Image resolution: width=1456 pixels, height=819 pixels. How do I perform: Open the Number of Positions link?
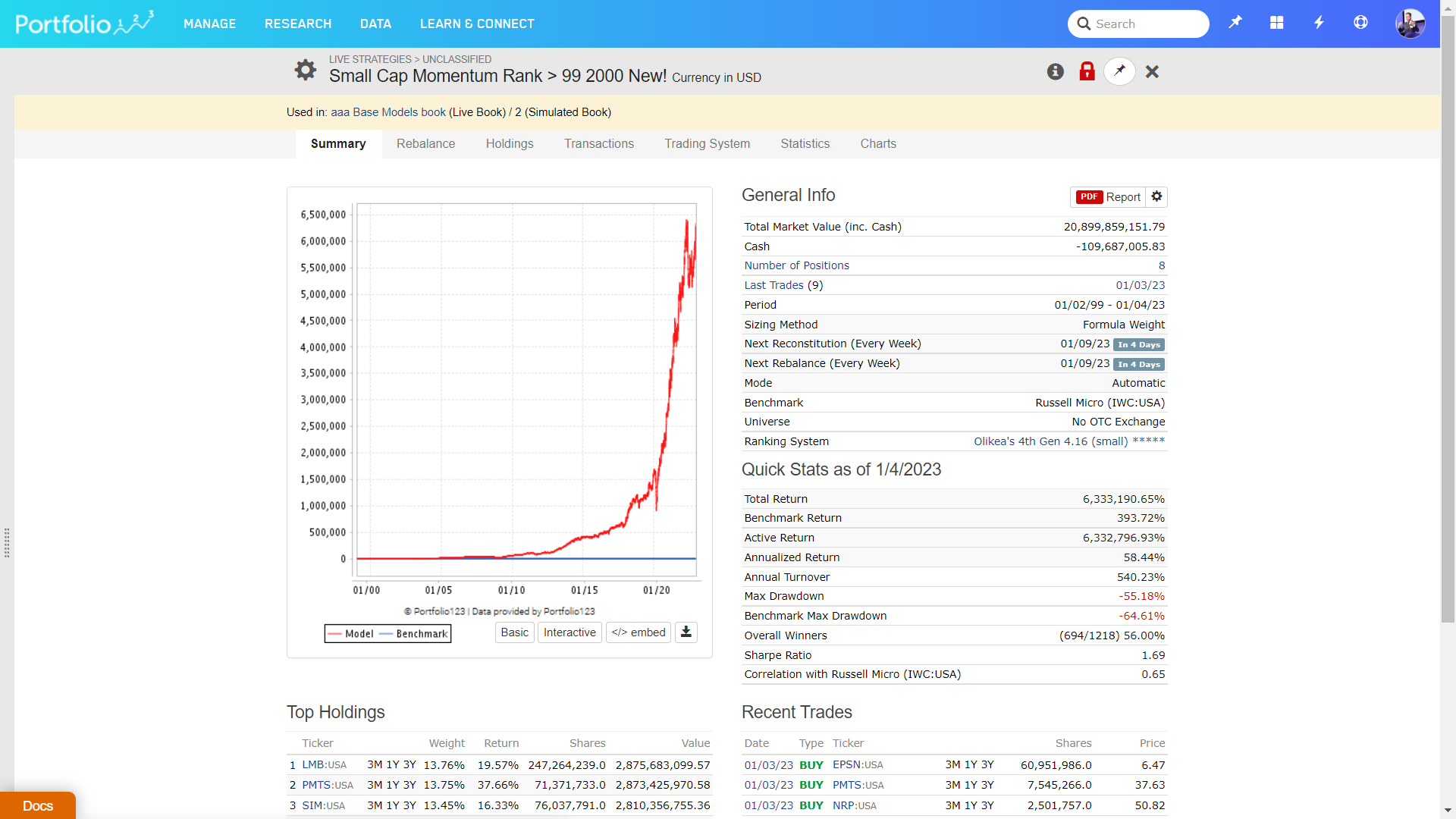(x=797, y=265)
